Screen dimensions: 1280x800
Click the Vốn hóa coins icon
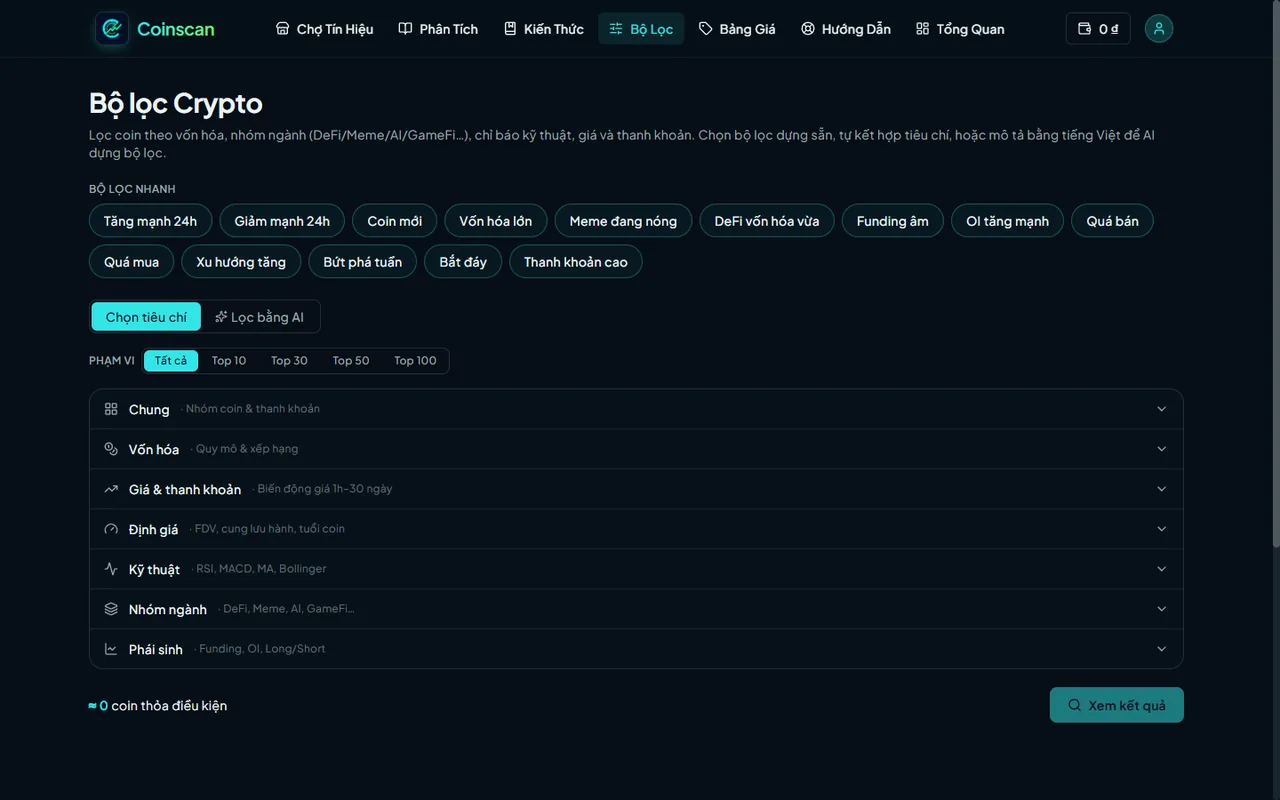(111, 449)
